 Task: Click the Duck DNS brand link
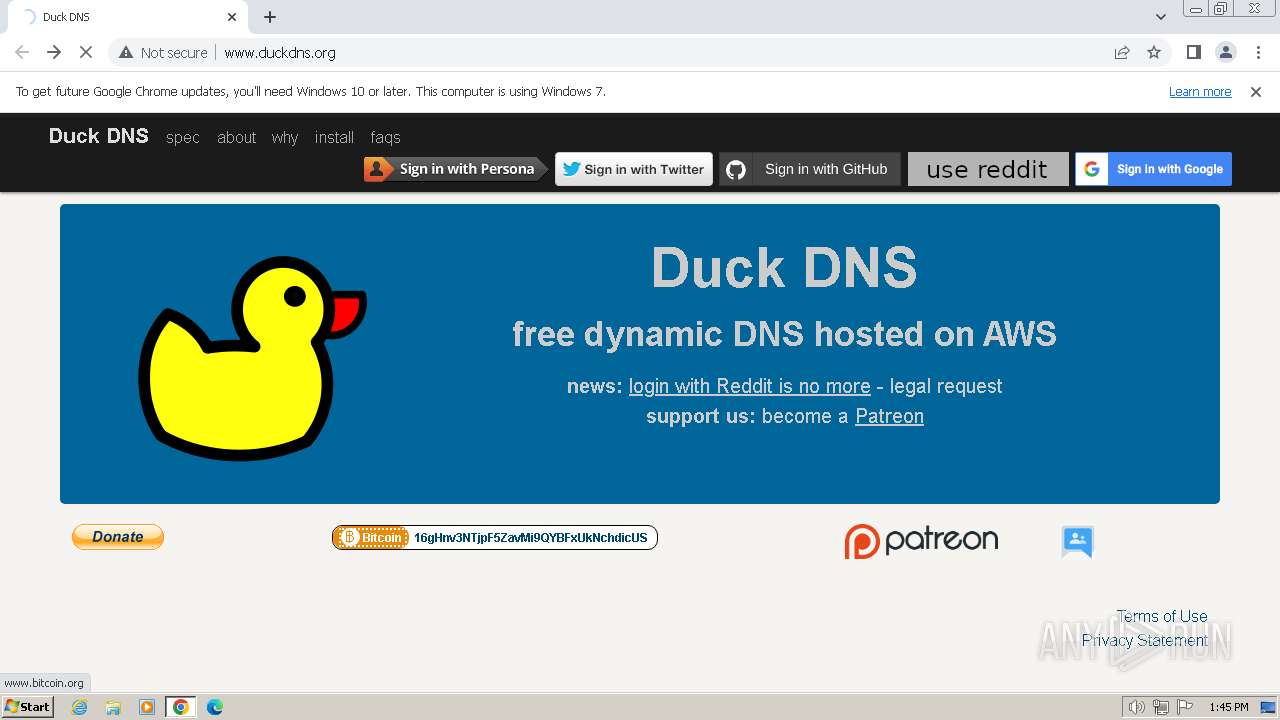pos(99,136)
